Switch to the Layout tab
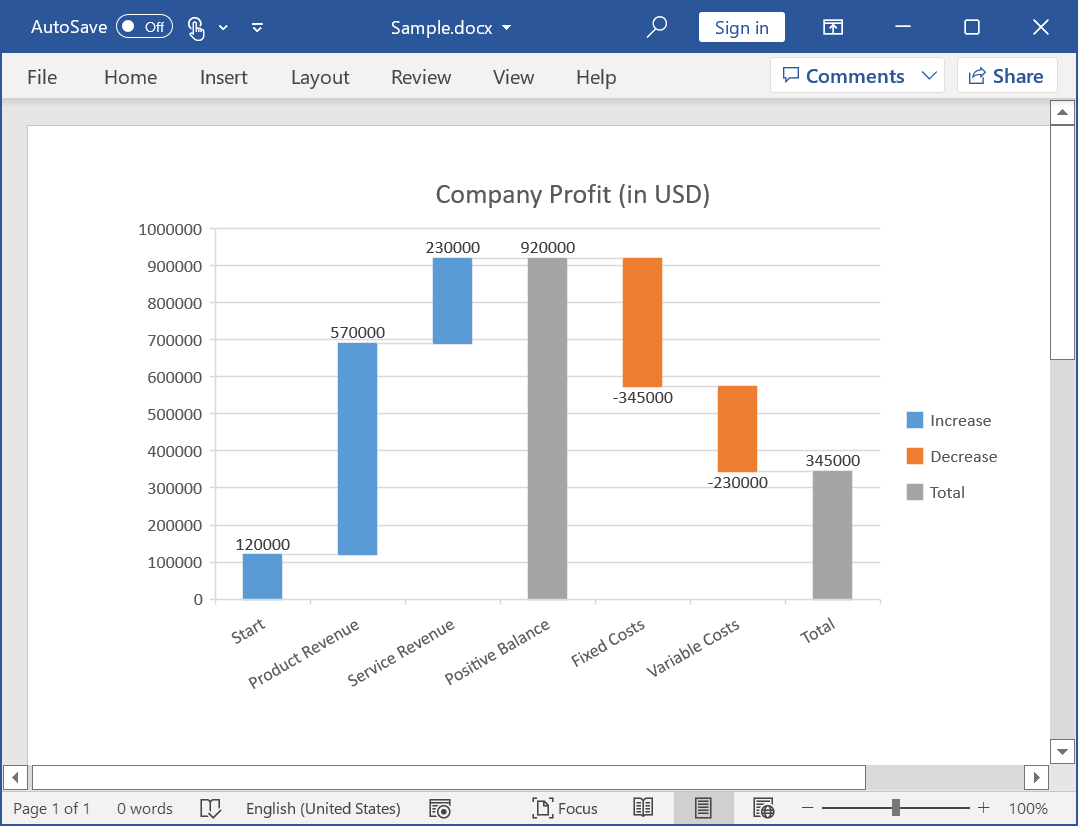This screenshot has width=1078, height=826. click(320, 77)
